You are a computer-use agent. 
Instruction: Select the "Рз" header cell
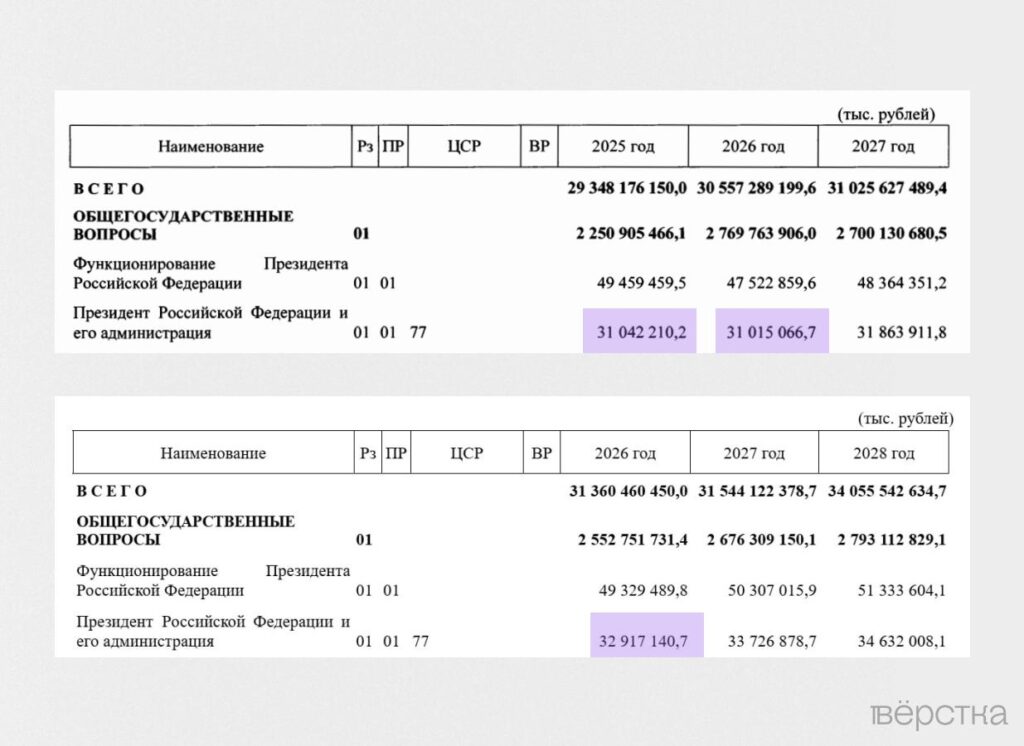363,146
